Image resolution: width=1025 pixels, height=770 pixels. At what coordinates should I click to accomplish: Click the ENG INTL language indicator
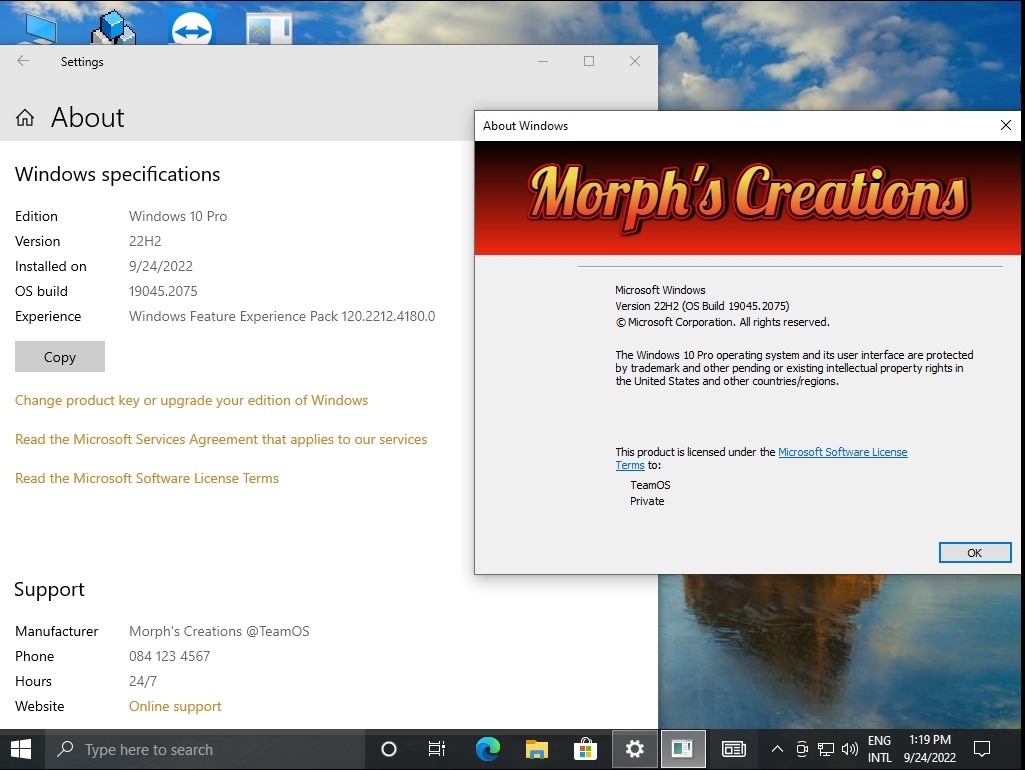point(879,749)
